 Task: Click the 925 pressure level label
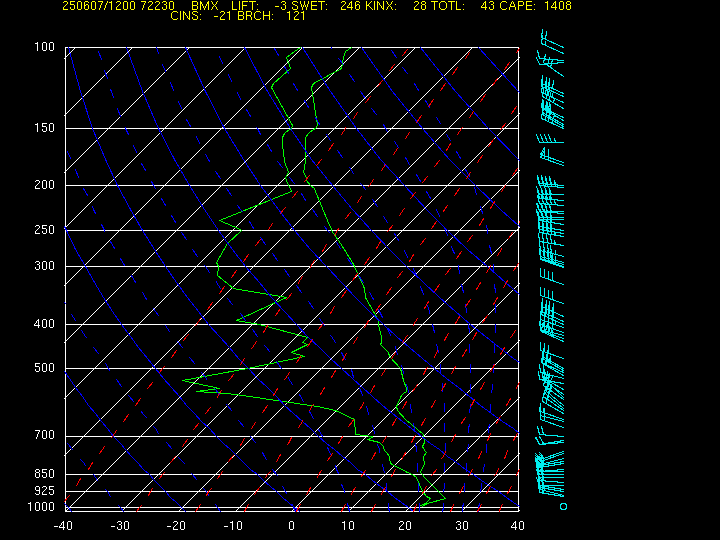tap(45, 491)
